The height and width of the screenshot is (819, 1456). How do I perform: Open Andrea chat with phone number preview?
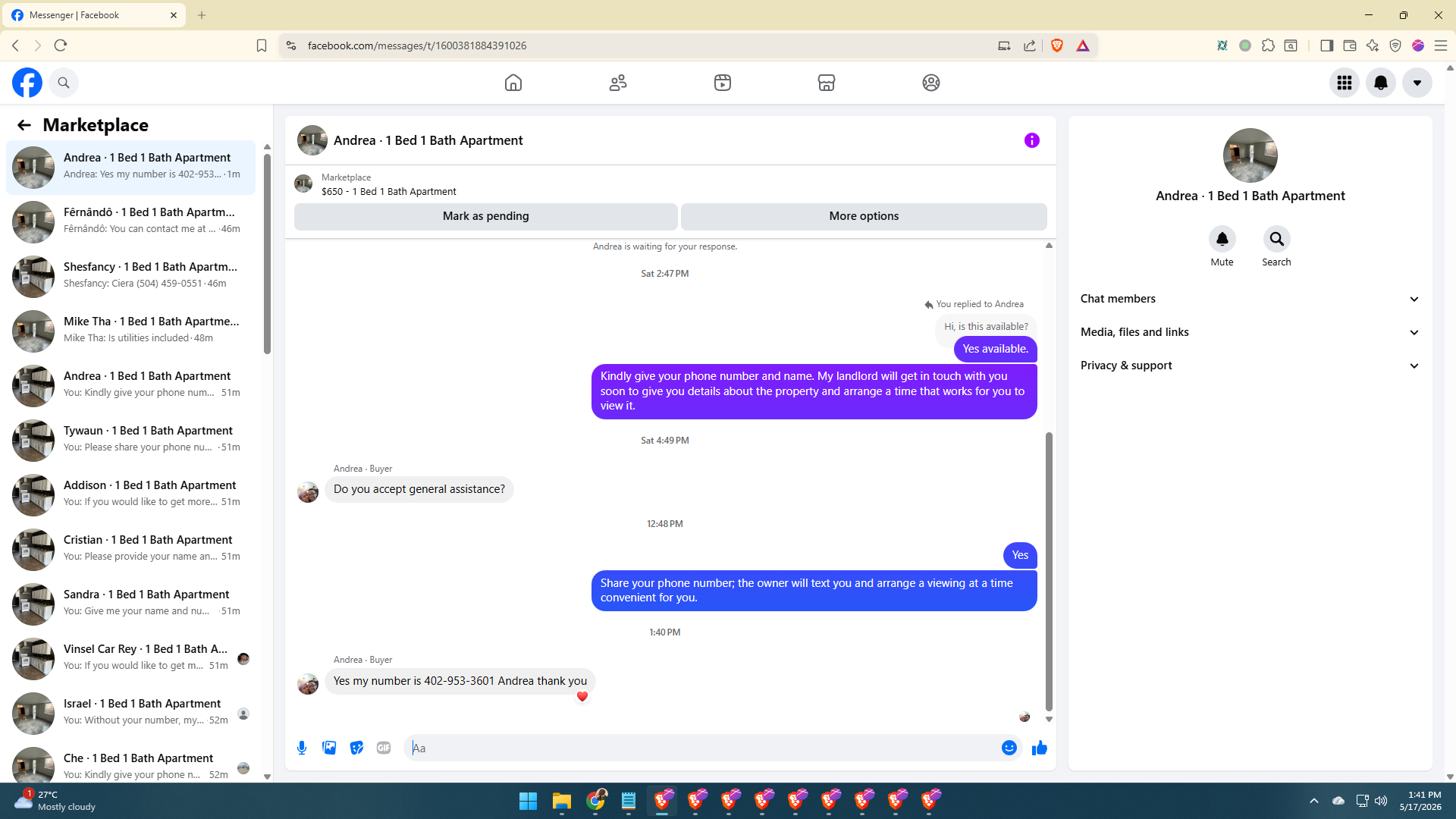pyautogui.click(x=131, y=168)
